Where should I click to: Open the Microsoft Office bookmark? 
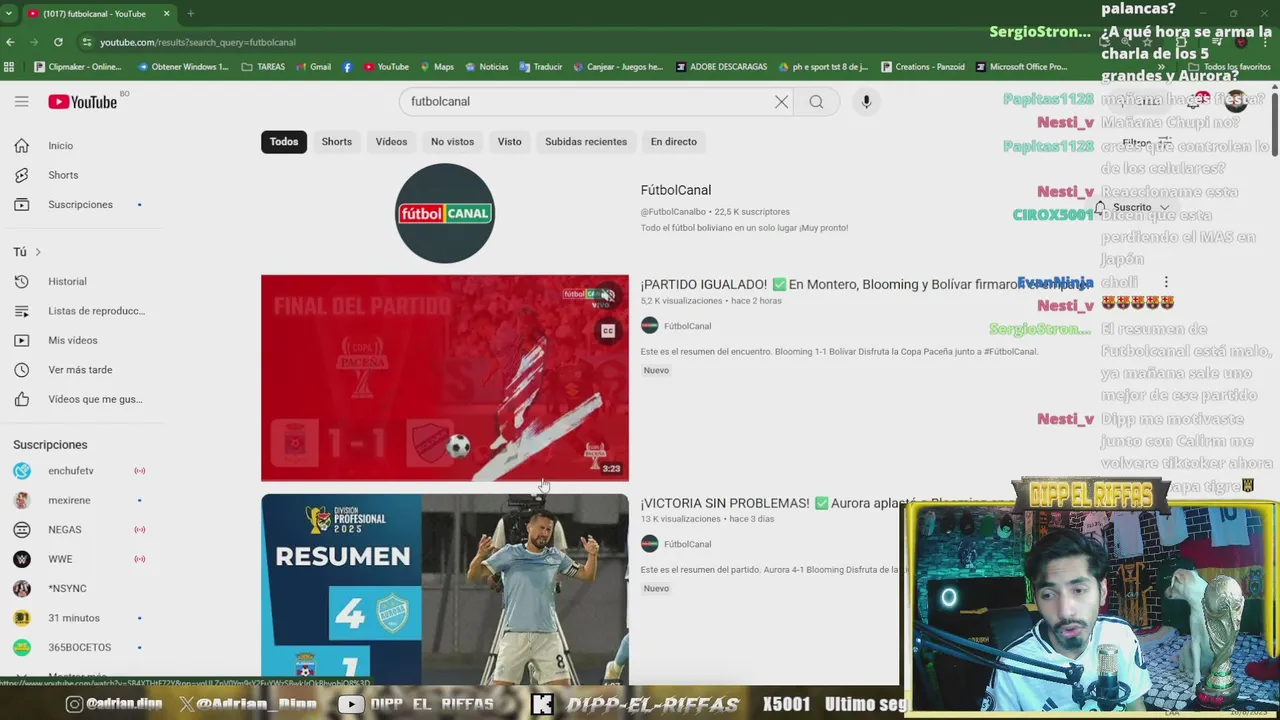click(x=1022, y=67)
